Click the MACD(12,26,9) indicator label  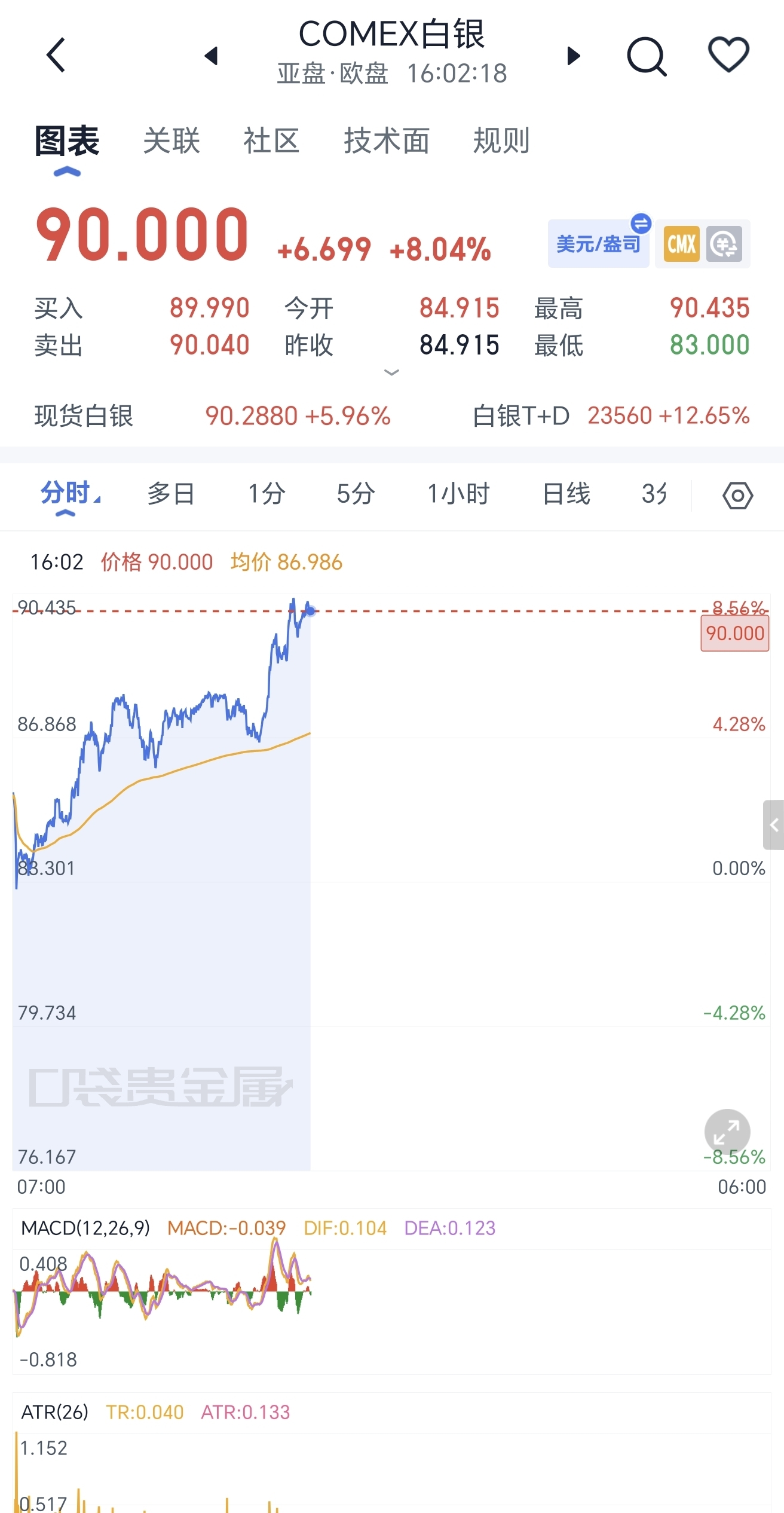85,1228
